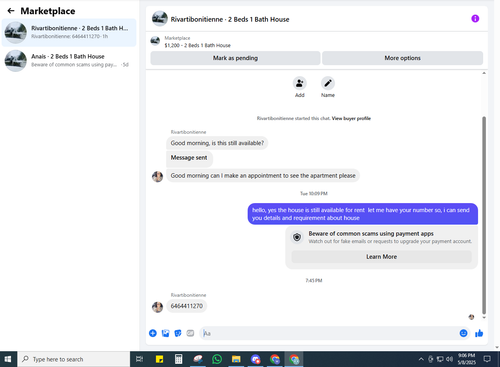Click the $1,200 listing thumbnail

155,41
